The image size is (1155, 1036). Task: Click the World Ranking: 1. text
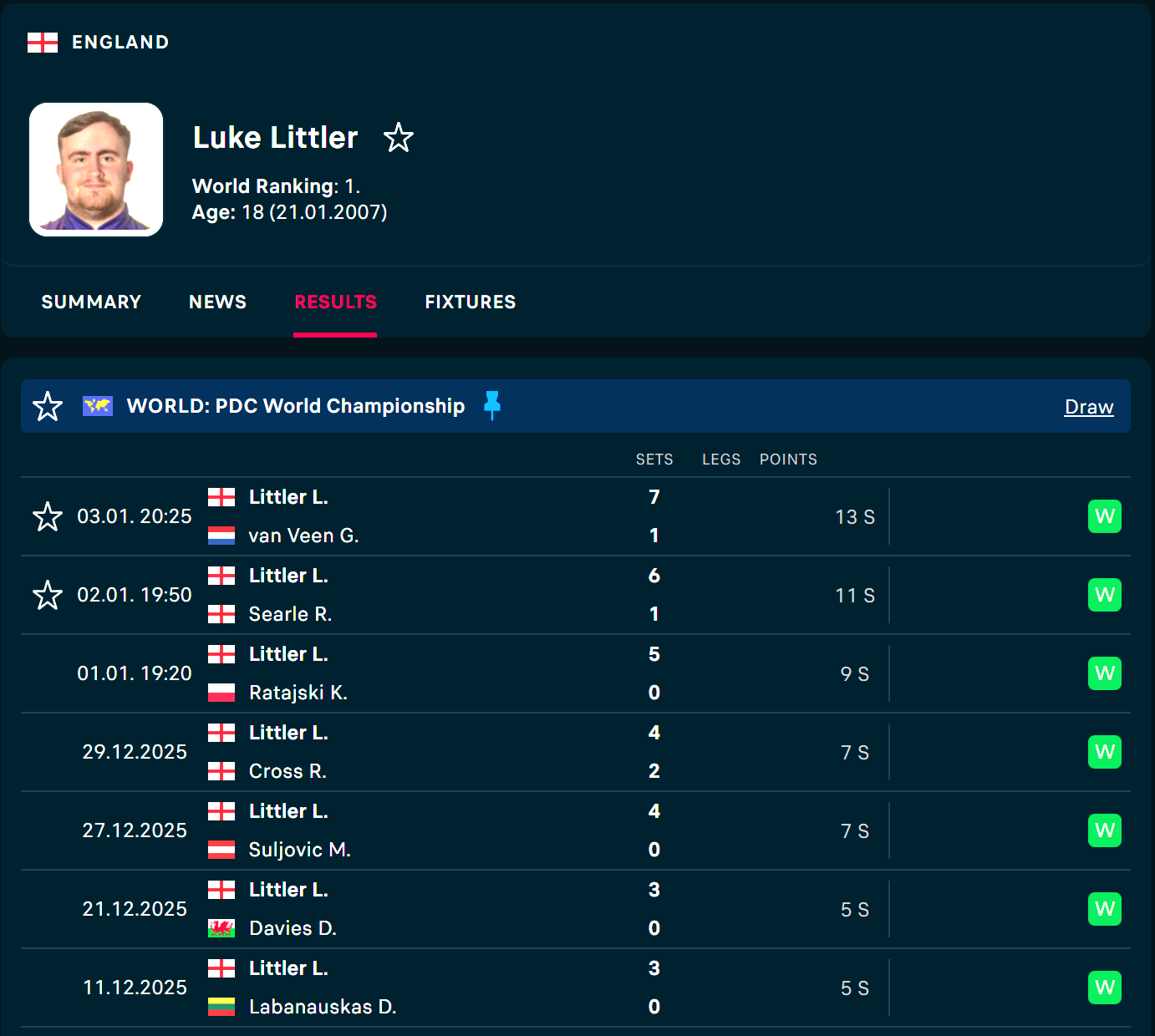[x=276, y=186]
